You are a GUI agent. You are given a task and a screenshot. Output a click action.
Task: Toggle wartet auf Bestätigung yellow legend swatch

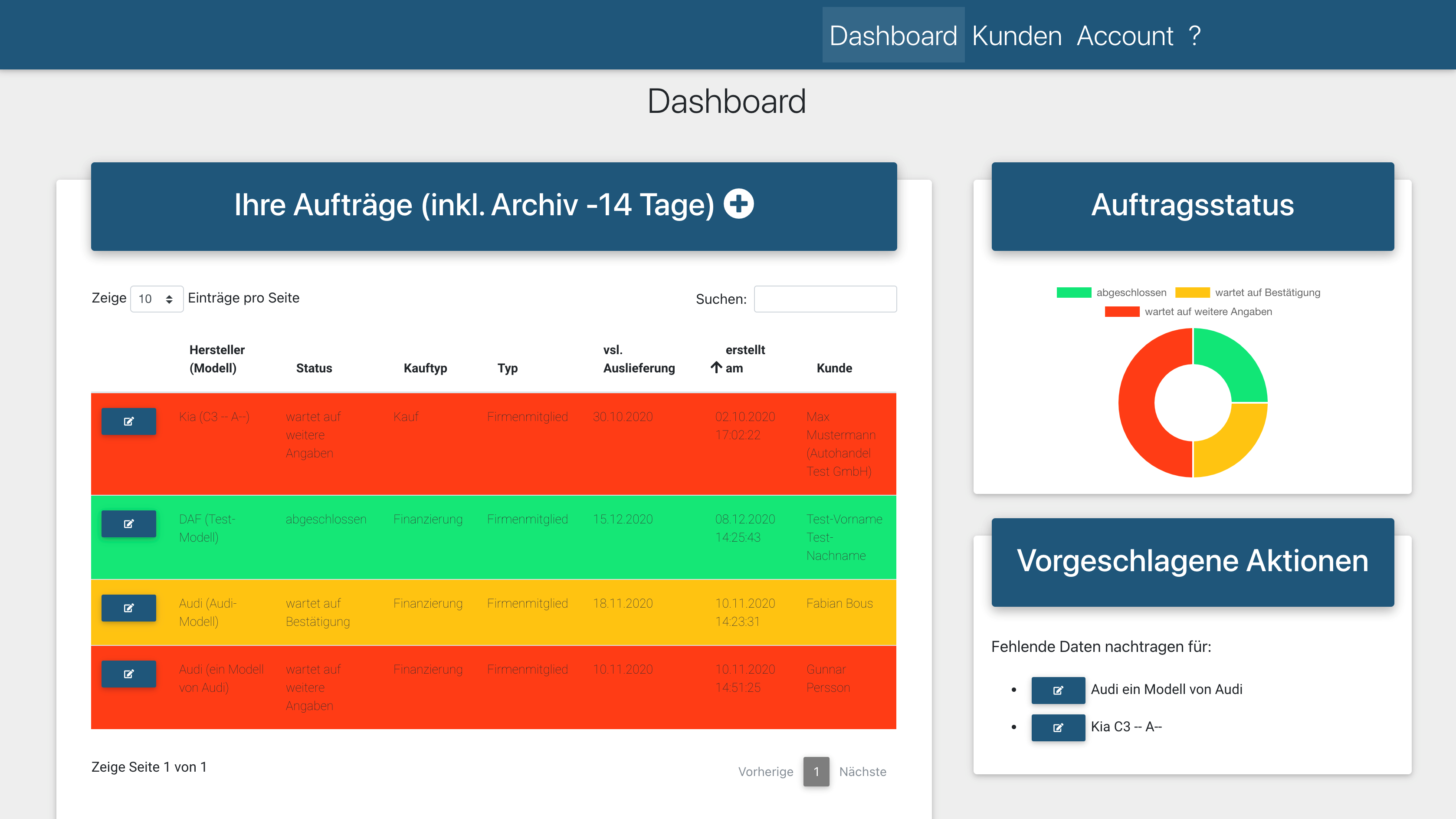click(1192, 293)
